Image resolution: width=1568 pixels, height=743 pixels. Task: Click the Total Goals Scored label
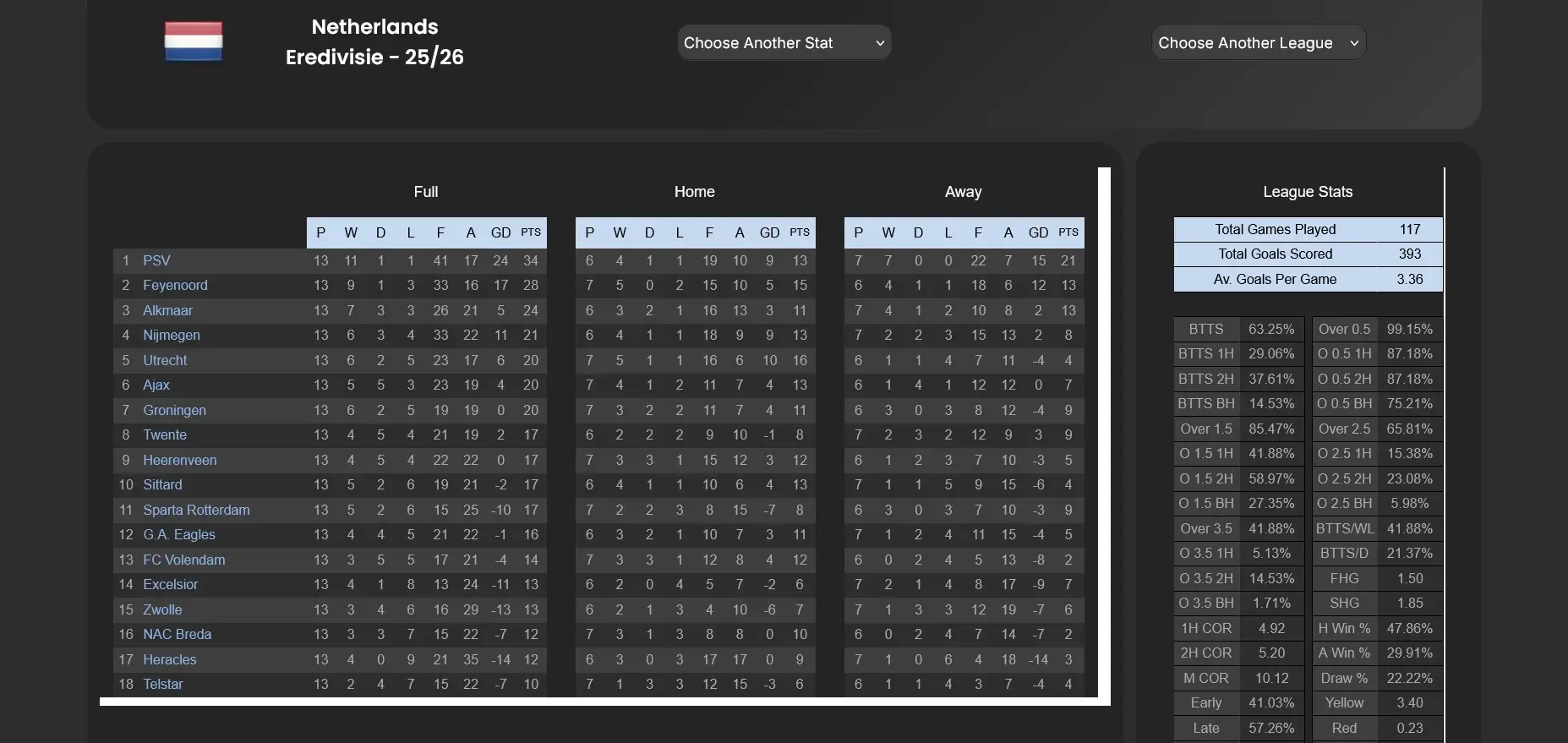[x=1276, y=254]
